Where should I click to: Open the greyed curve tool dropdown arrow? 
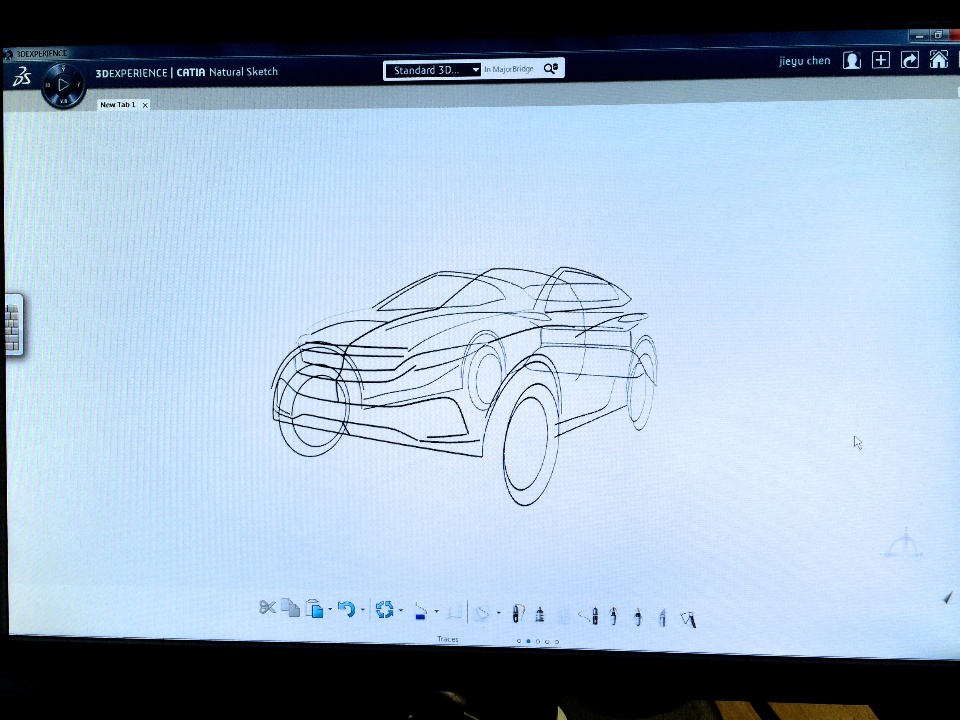click(499, 613)
